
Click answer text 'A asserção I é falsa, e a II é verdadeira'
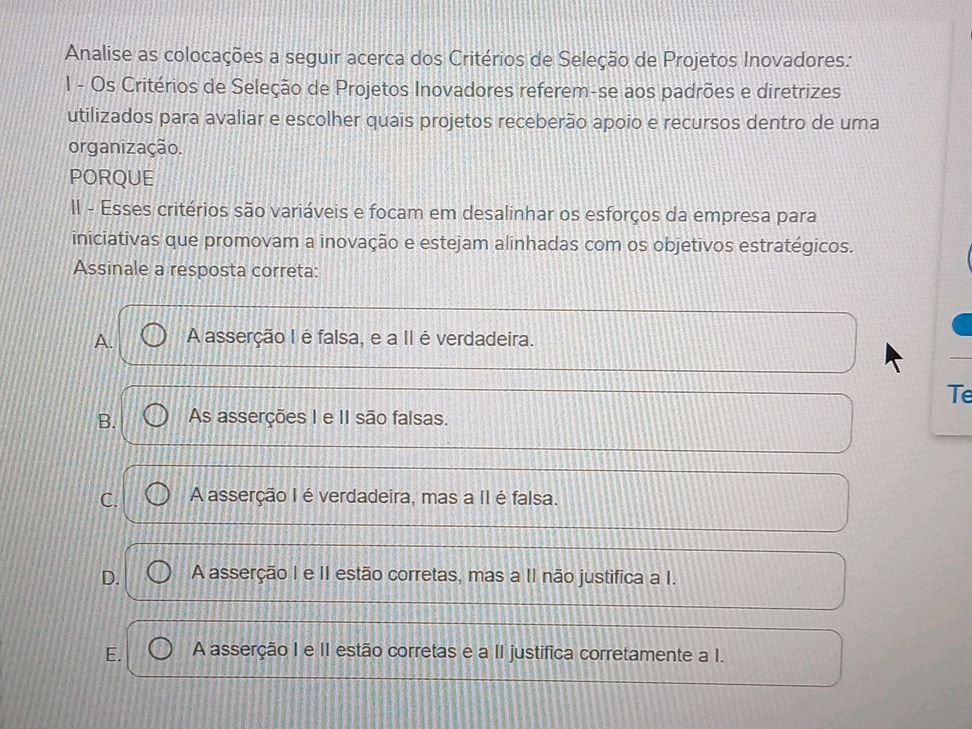click(360, 338)
